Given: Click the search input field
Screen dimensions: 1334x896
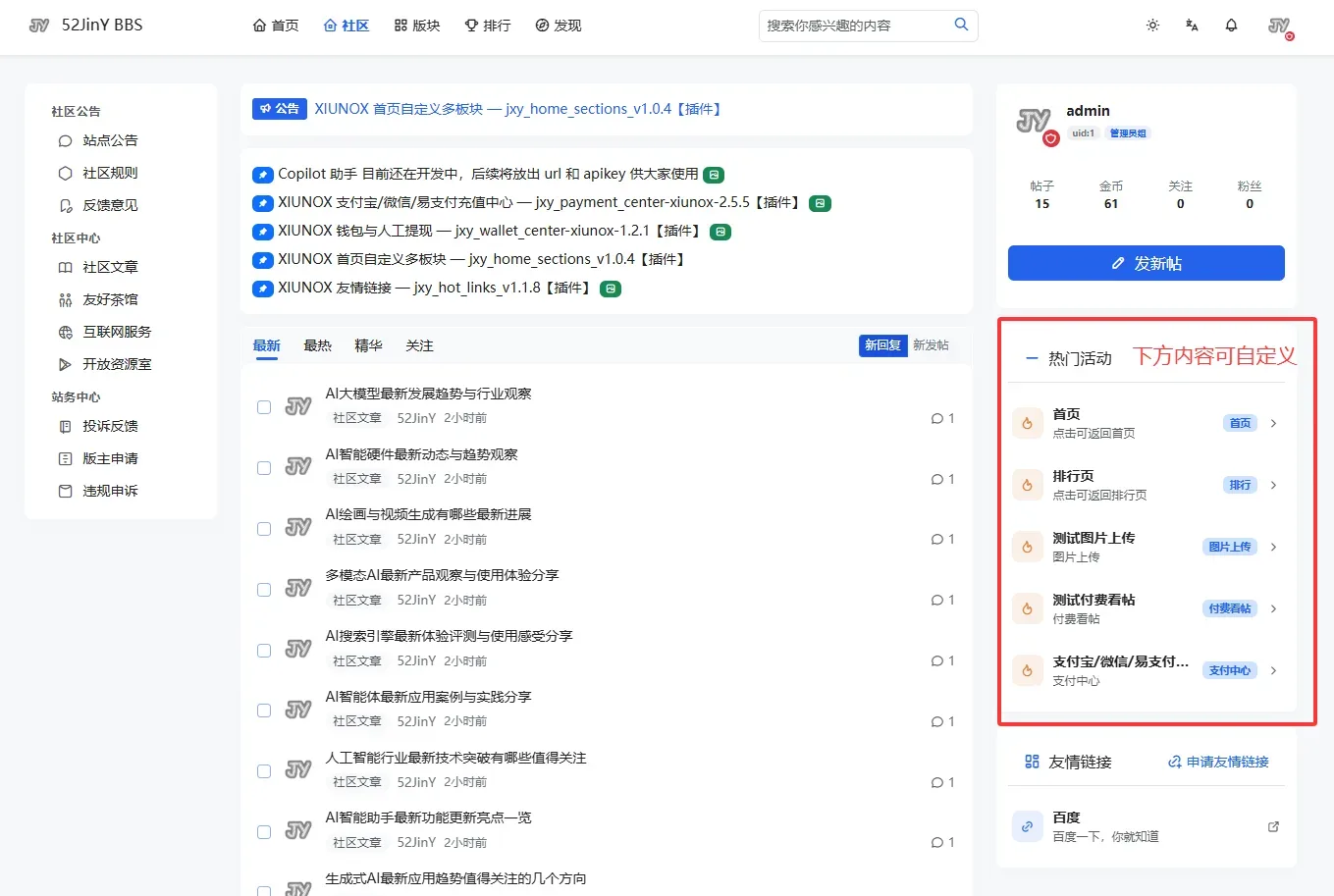Looking at the screenshot, I should pyautogui.click(x=856, y=26).
